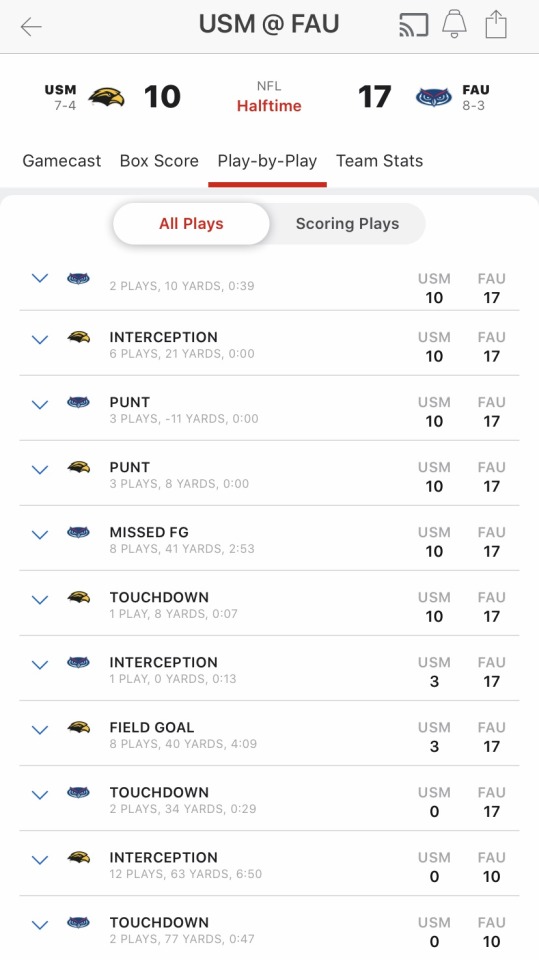Tap the notification bell icon
This screenshot has width=539, height=960.
point(454,25)
